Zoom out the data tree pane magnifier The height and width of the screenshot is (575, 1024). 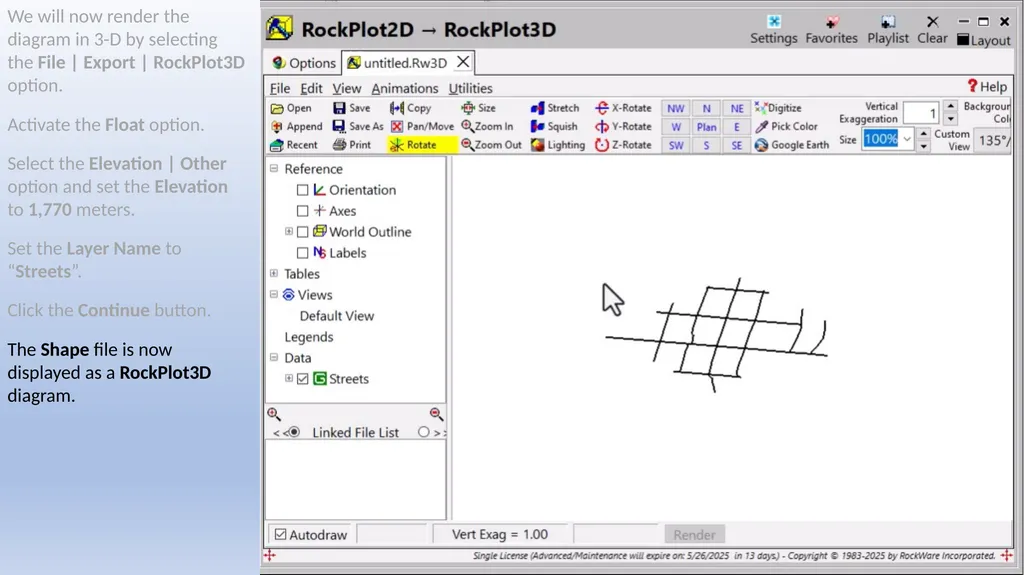point(436,414)
